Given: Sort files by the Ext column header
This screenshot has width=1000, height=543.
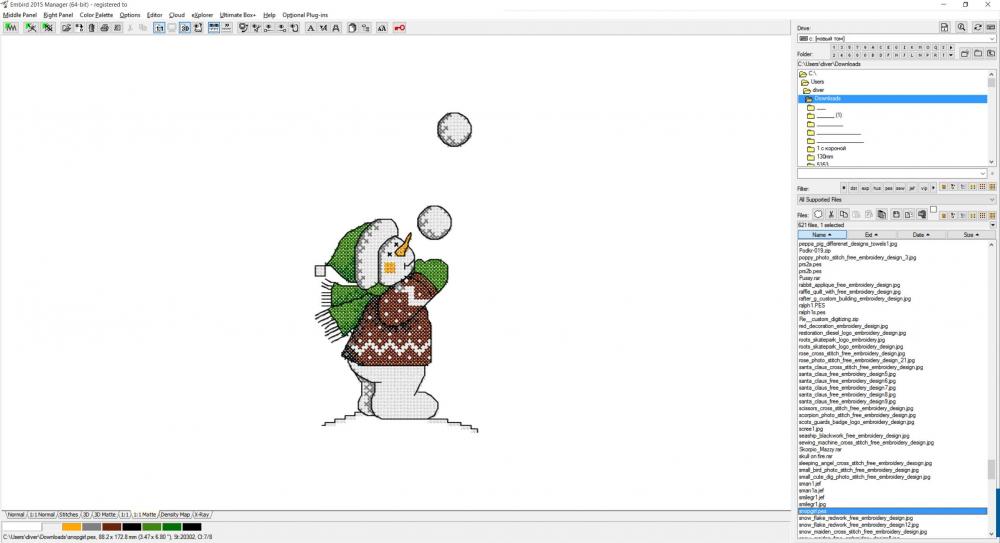Looking at the screenshot, I should click(871, 235).
